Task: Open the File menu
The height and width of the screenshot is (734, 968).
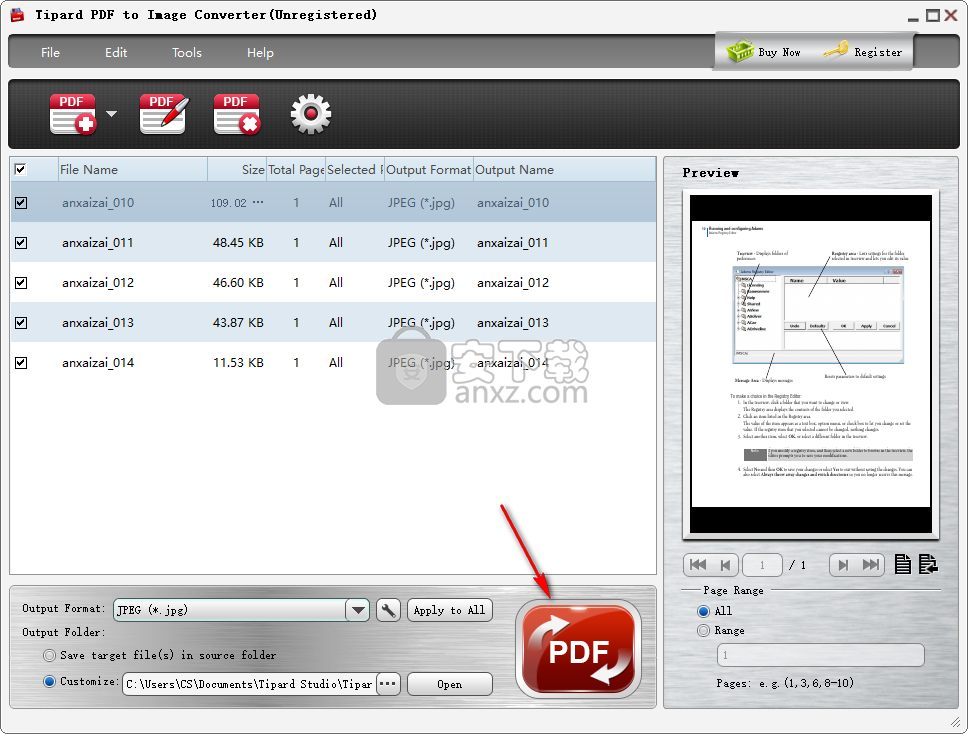Action: 51,53
